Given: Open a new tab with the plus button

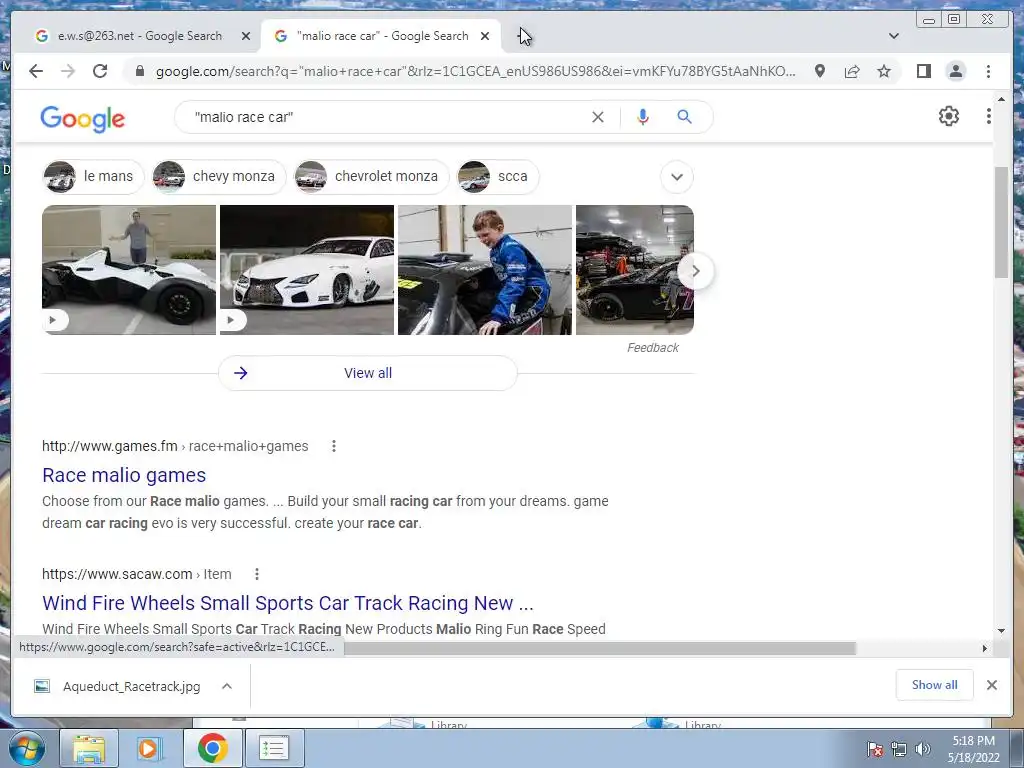Looking at the screenshot, I should pos(523,36).
